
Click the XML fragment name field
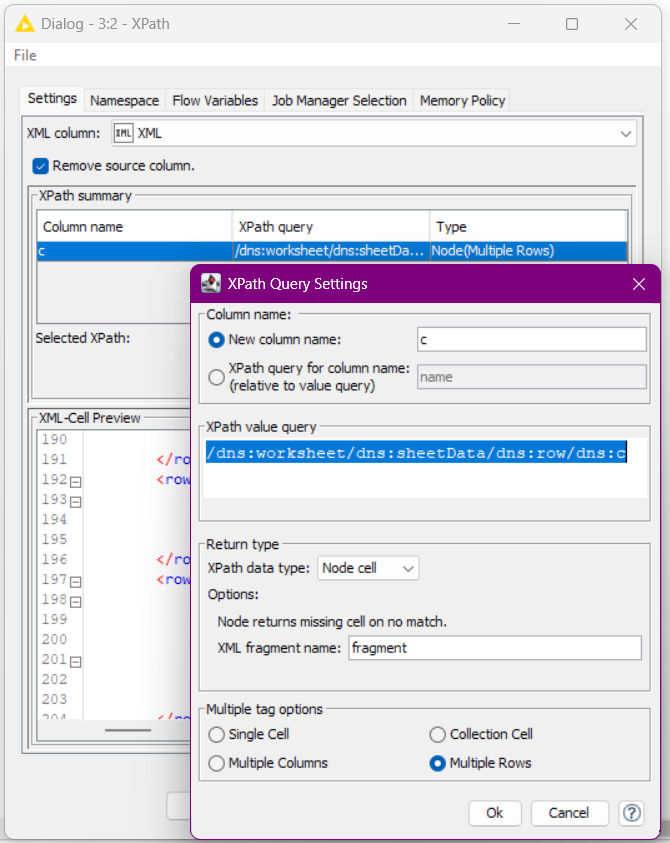pos(495,648)
